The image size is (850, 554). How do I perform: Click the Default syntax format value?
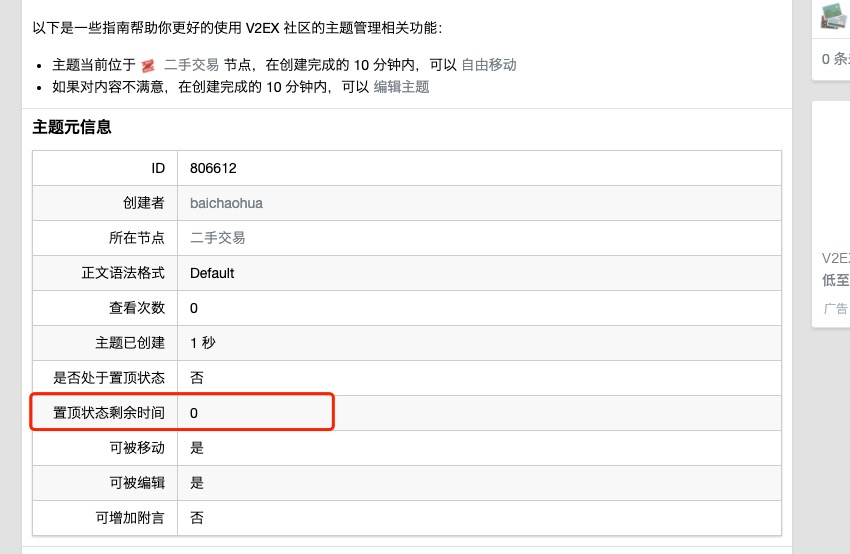pyautogui.click(x=212, y=273)
